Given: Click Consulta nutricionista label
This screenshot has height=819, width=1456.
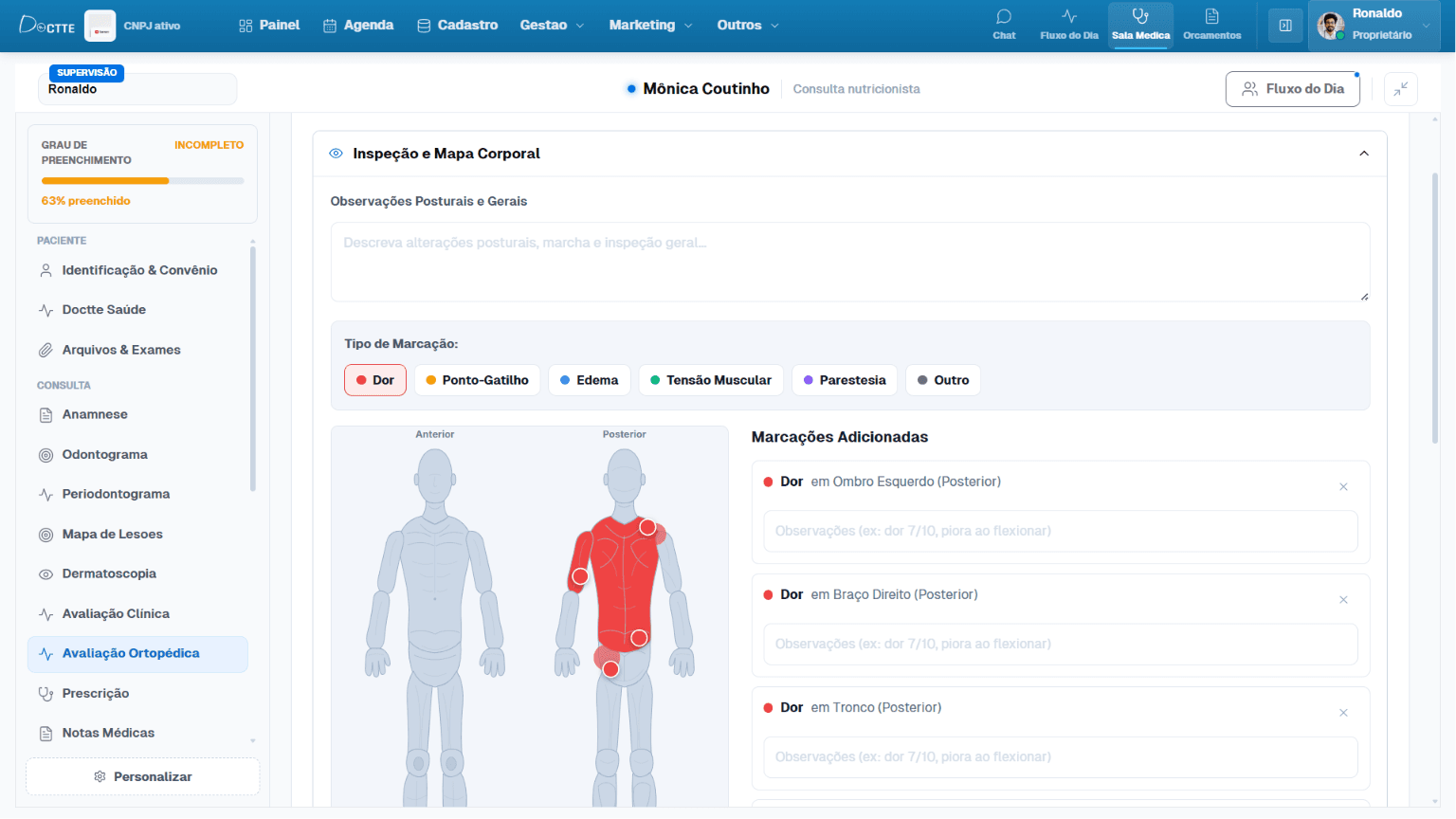Looking at the screenshot, I should 856,89.
